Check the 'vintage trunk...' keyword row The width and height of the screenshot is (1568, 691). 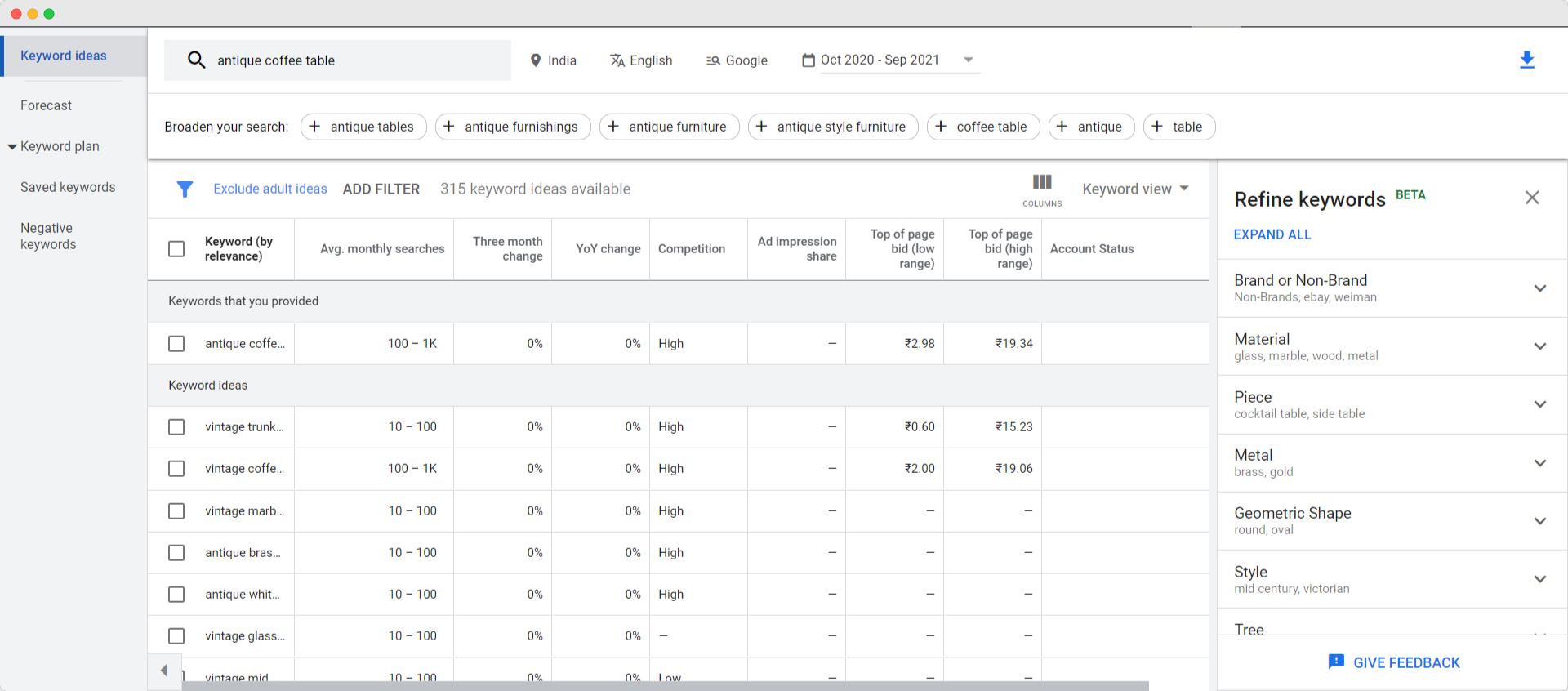pos(176,427)
